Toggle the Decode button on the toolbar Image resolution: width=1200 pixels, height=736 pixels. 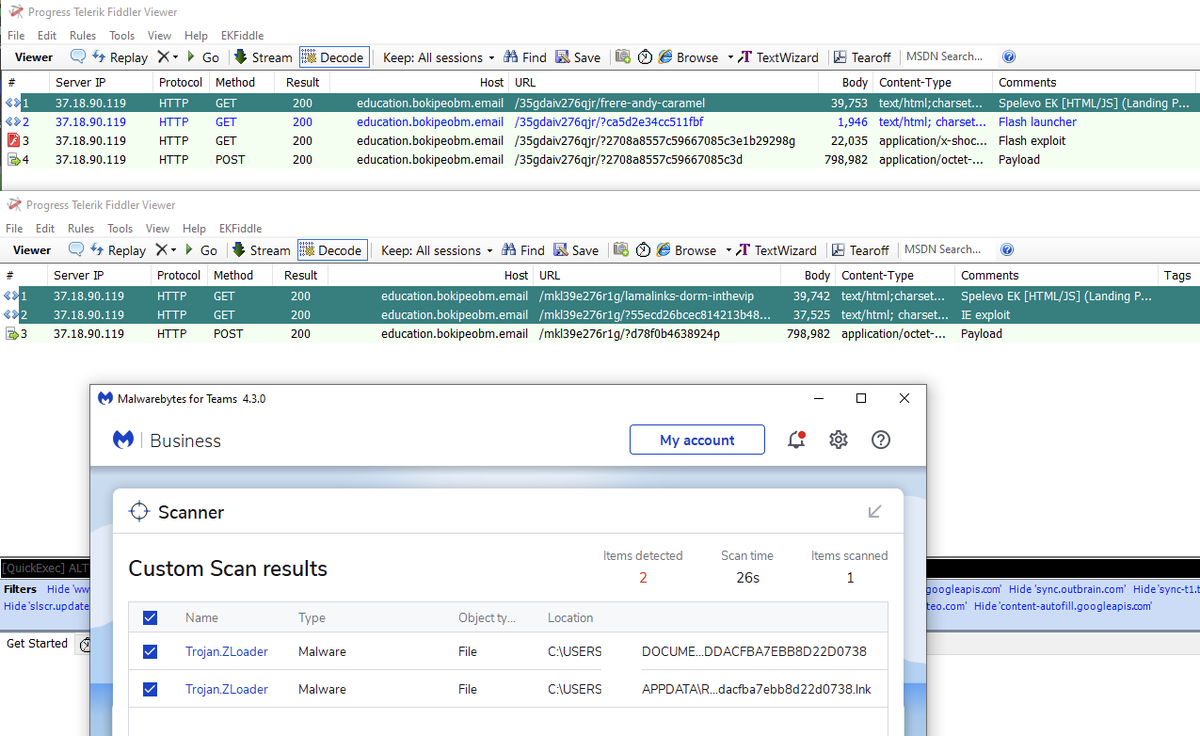[334, 57]
